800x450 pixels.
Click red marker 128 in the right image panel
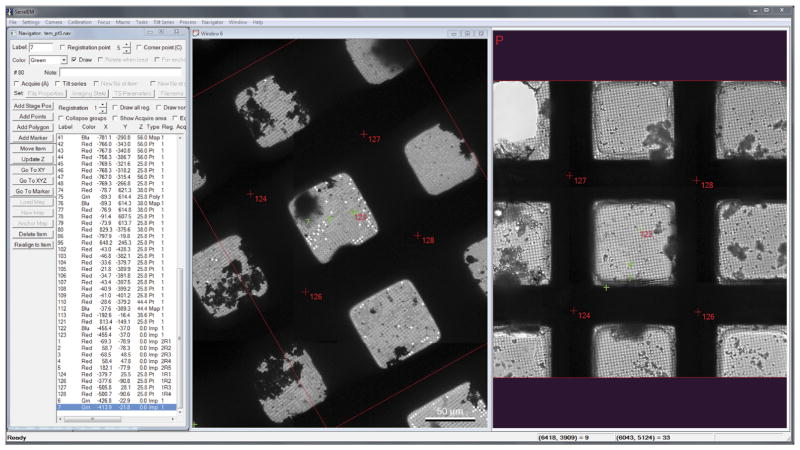(x=697, y=180)
